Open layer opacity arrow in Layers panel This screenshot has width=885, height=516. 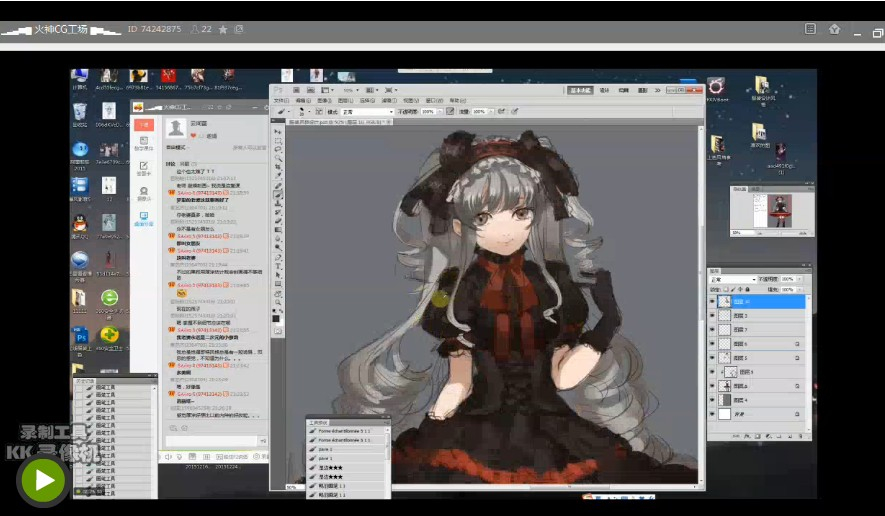coord(800,279)
